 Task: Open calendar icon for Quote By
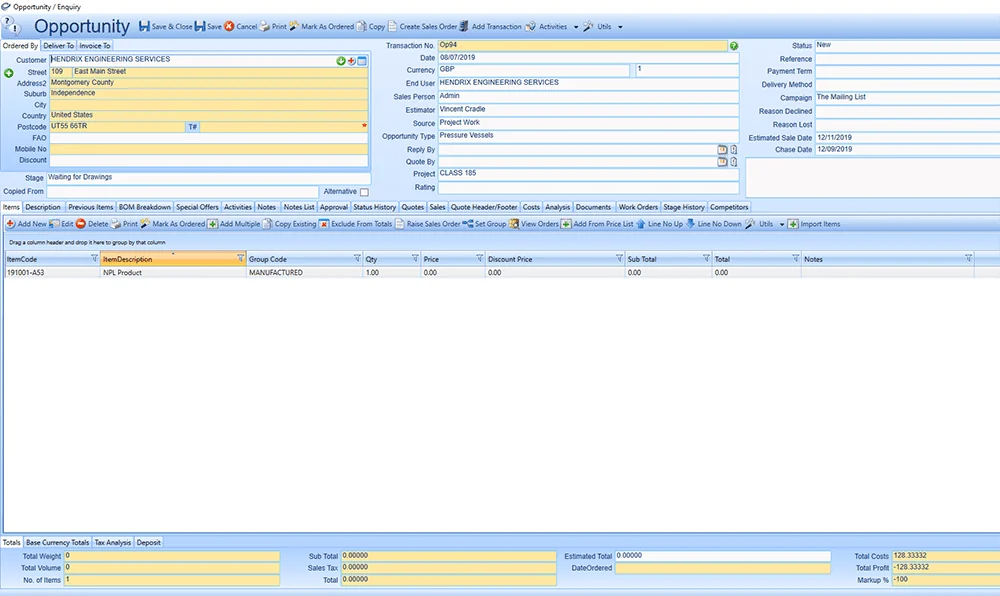coord(722,162)
